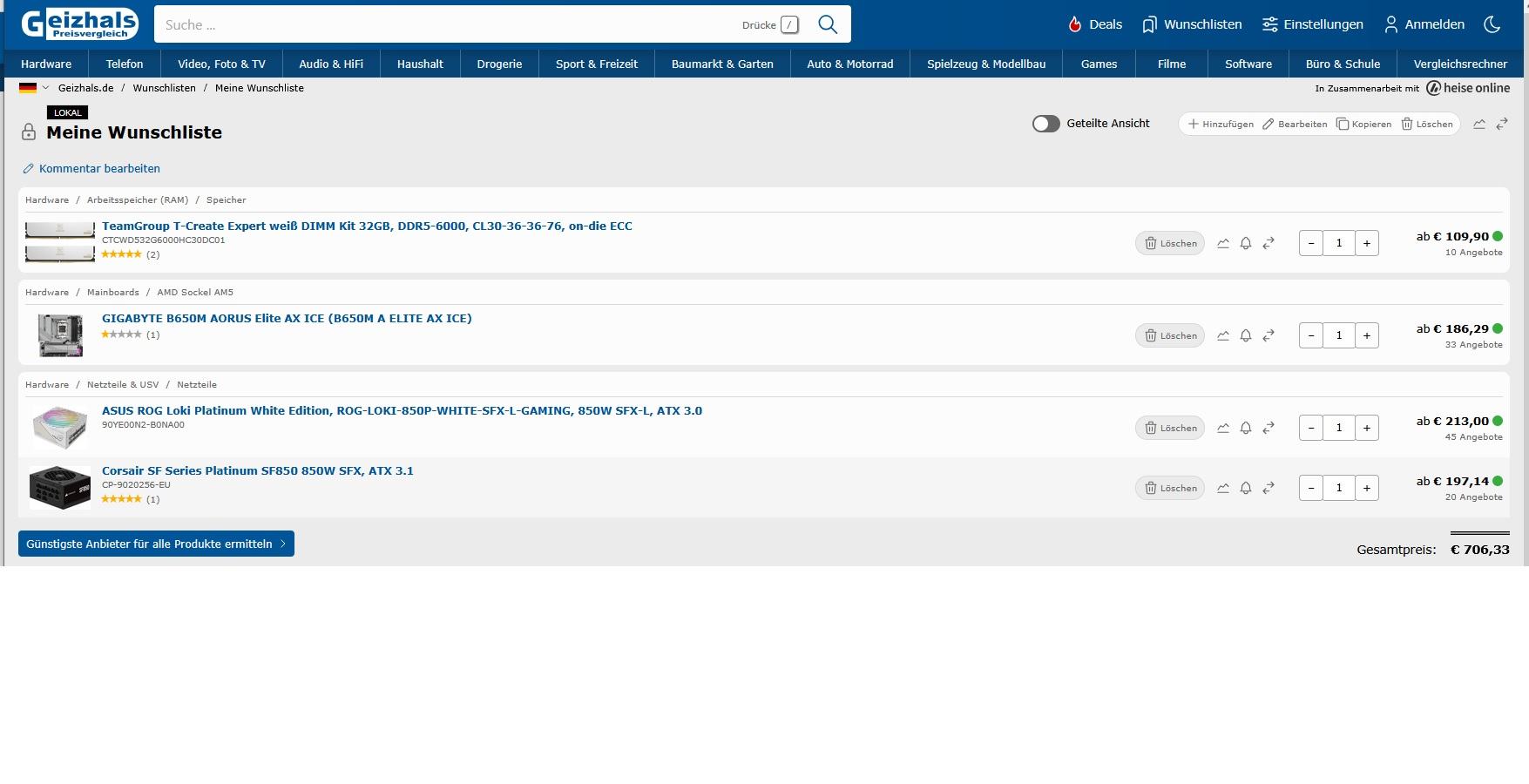This screenshot has width=1529, height=784.
Task: Delete ASUS ROG Loki with Löschen button
Action: coord(1170,428)
